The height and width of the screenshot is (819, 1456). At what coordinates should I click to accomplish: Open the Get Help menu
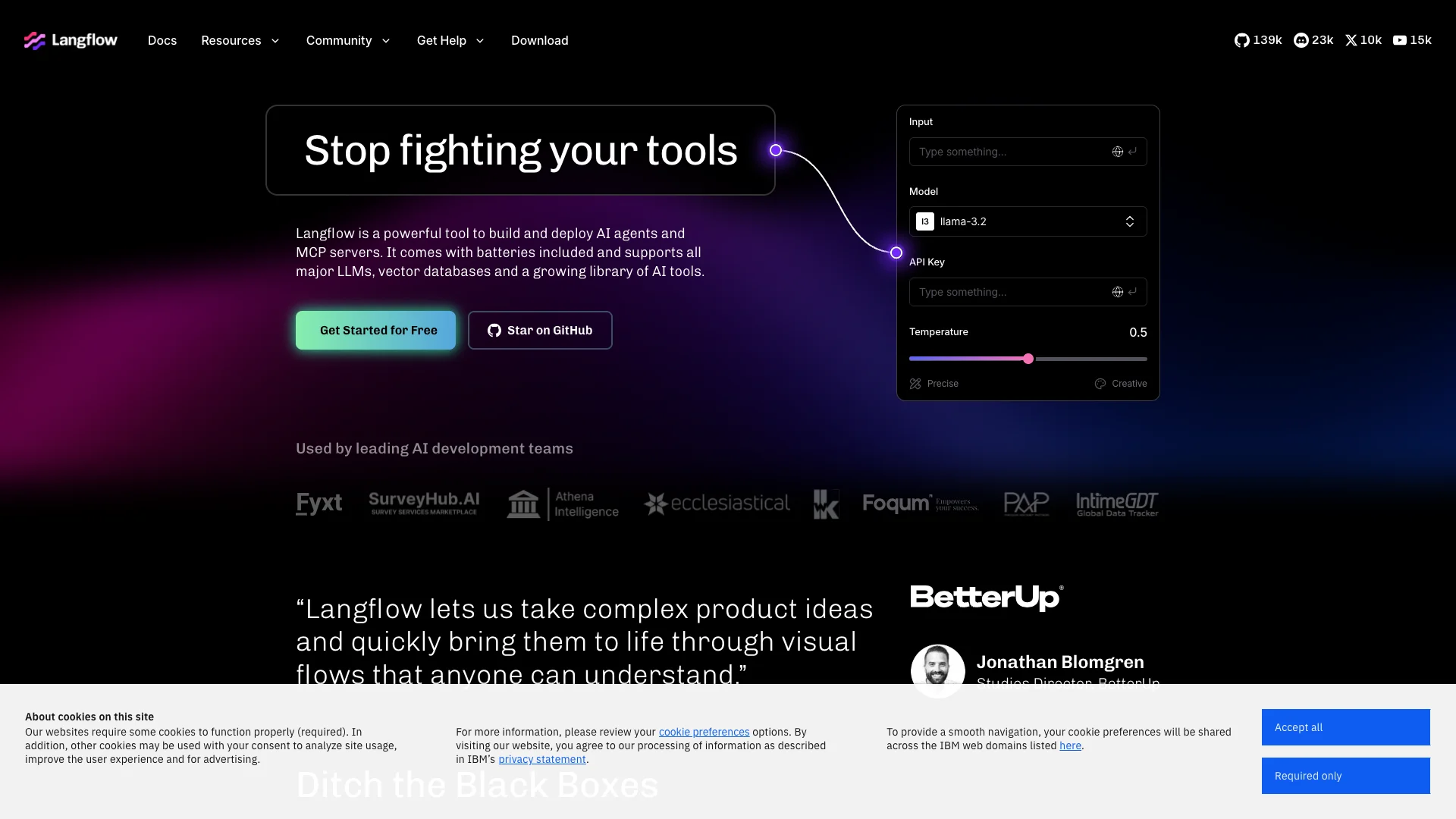[450, 41]
